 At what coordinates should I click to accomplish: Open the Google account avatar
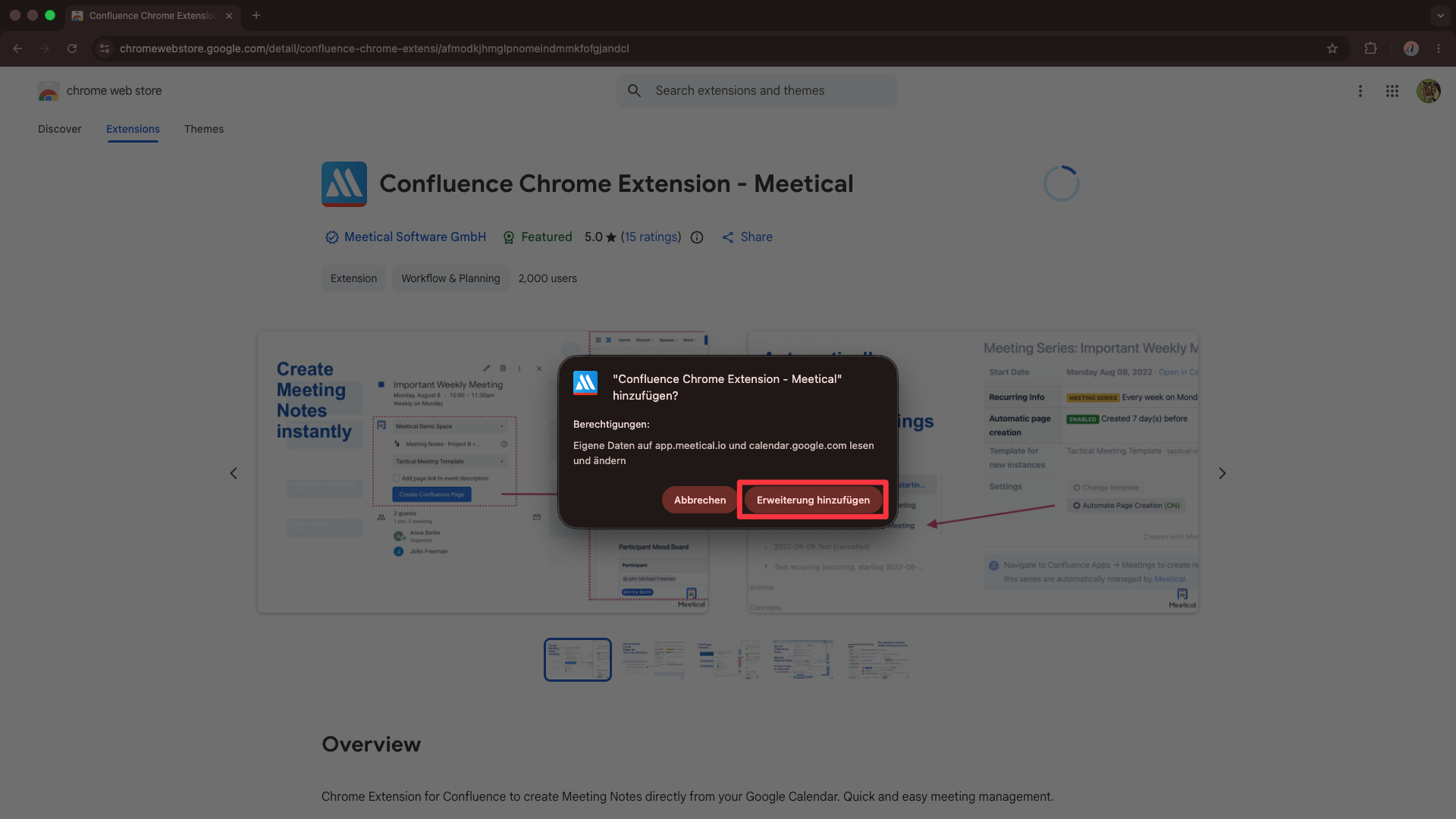coord(1429,91)
